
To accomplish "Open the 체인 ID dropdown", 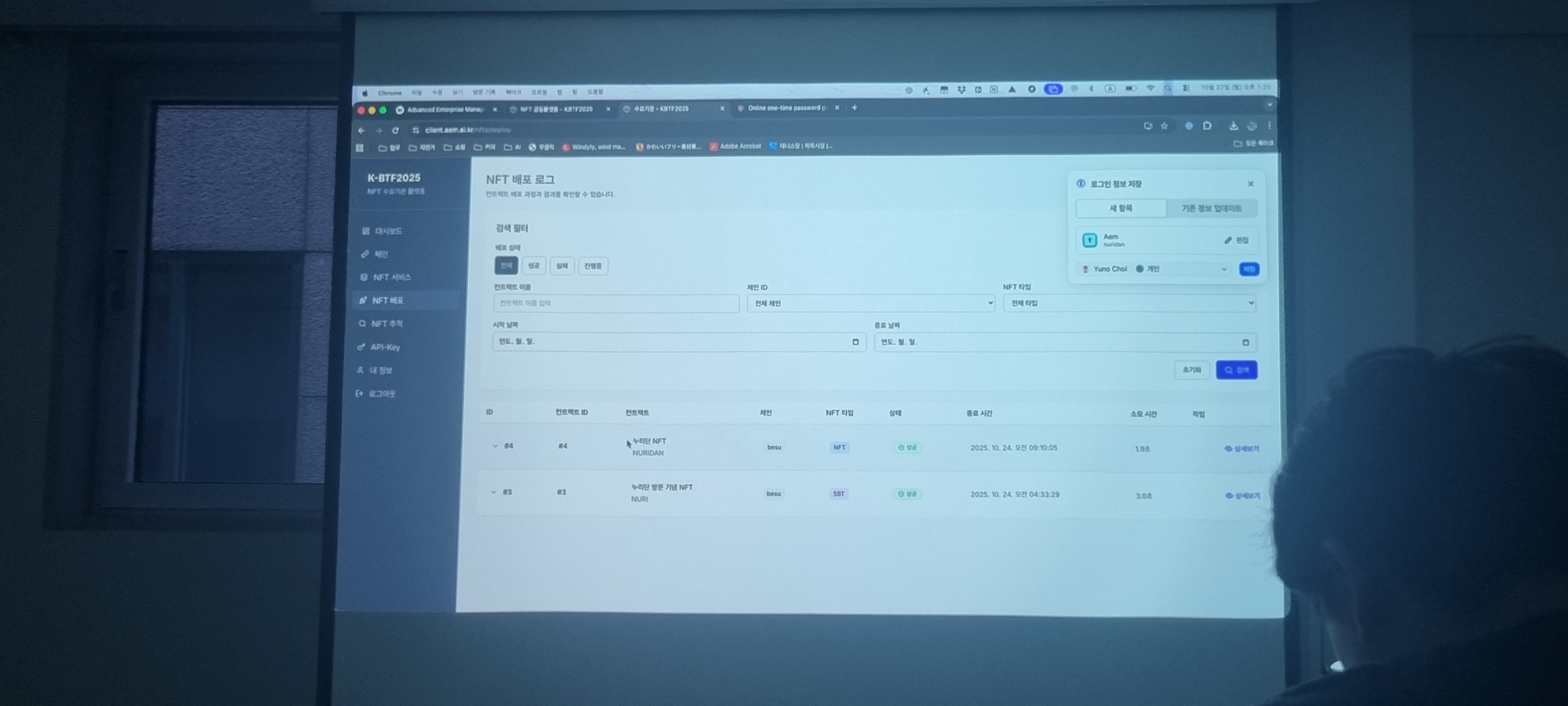I will tap(870, 303).
